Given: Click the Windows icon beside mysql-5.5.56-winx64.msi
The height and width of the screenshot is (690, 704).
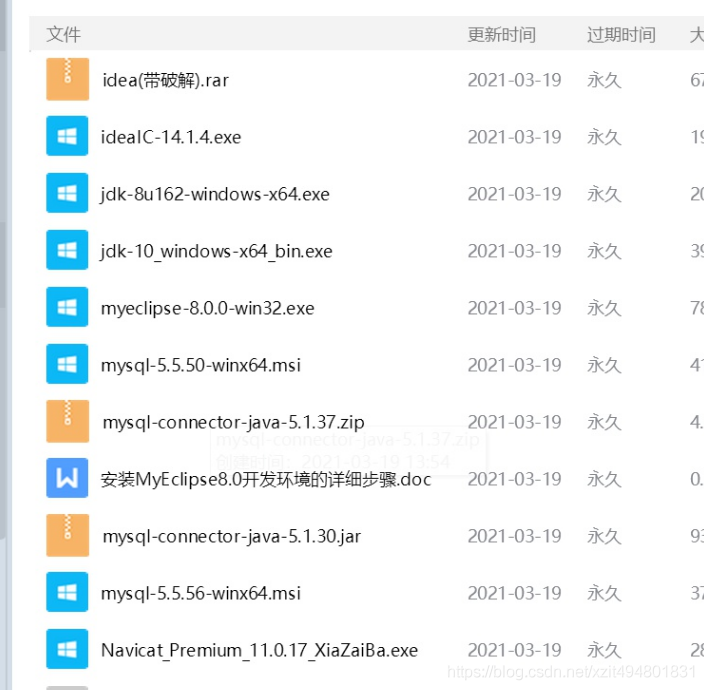Looking at the screenshot, I should [x=67, y=592].
